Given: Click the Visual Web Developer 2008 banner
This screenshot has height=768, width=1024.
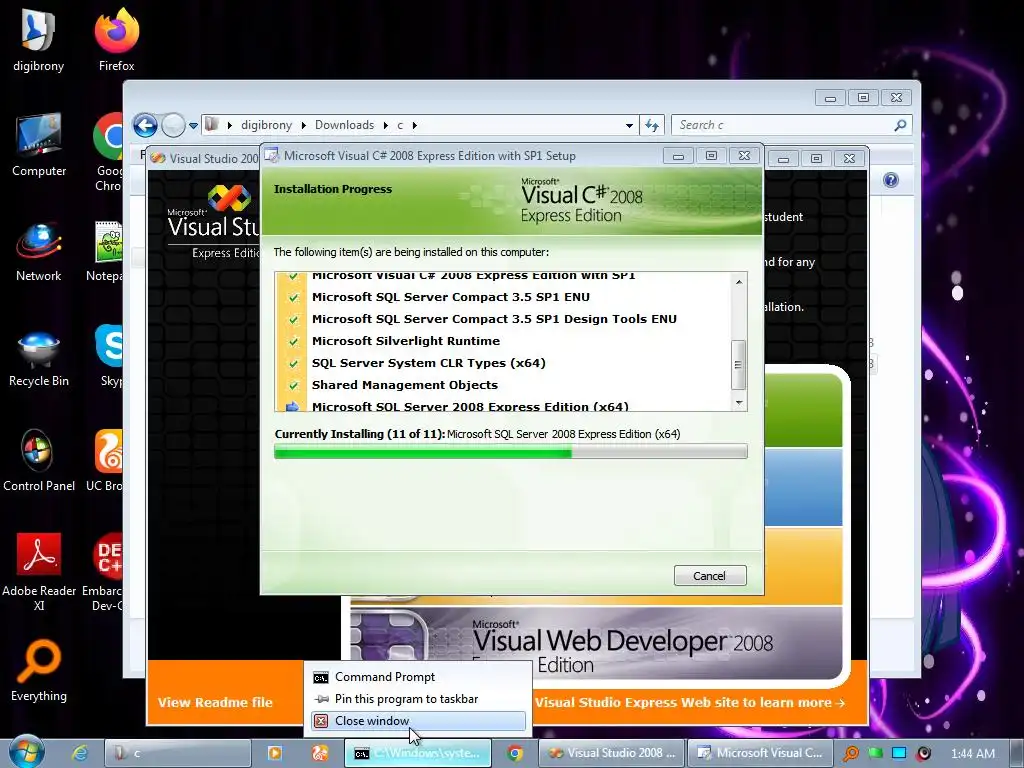Looking at the screenshot, I should 596,643.
